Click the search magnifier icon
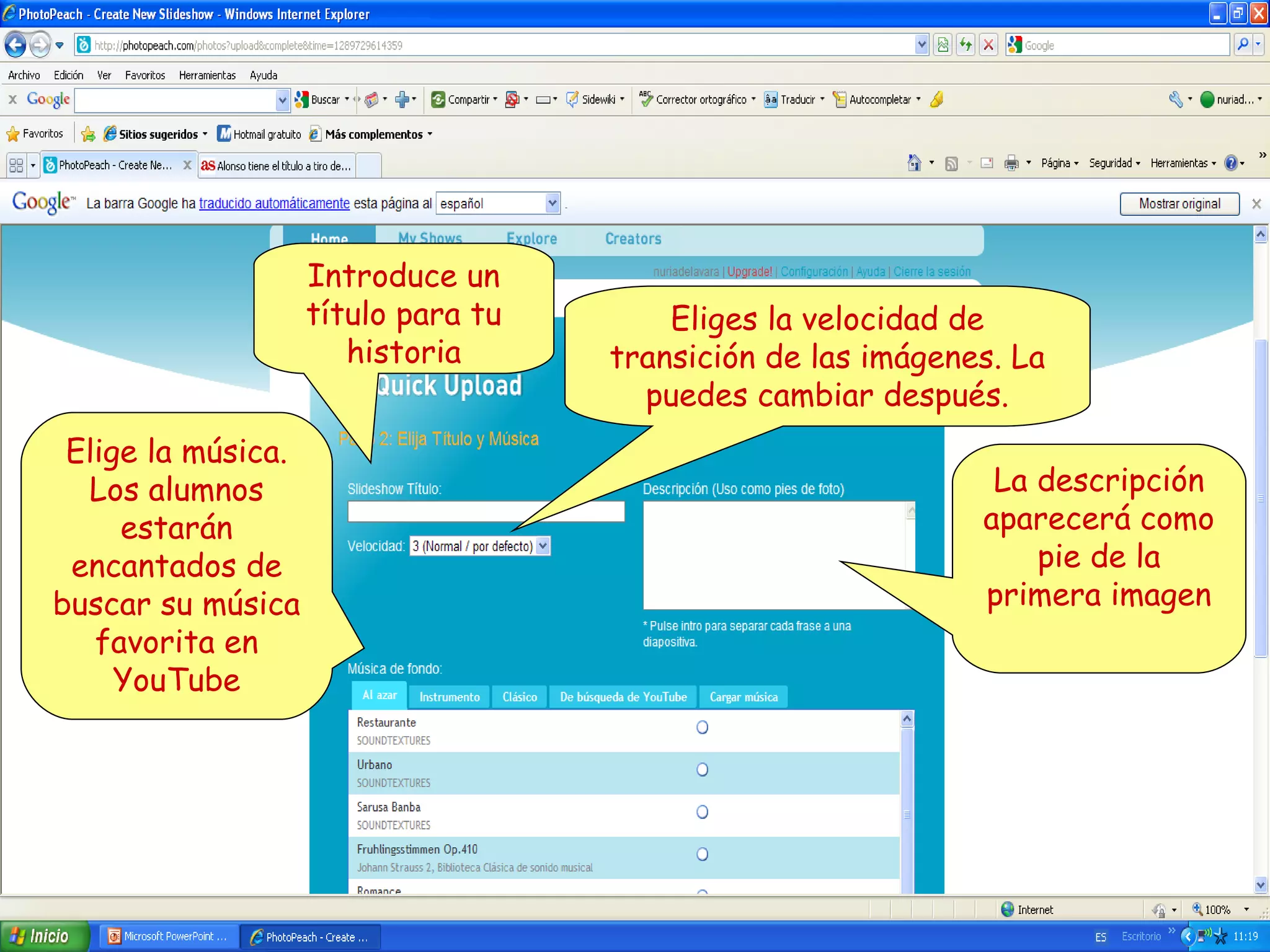 (x=1243, y=45)
